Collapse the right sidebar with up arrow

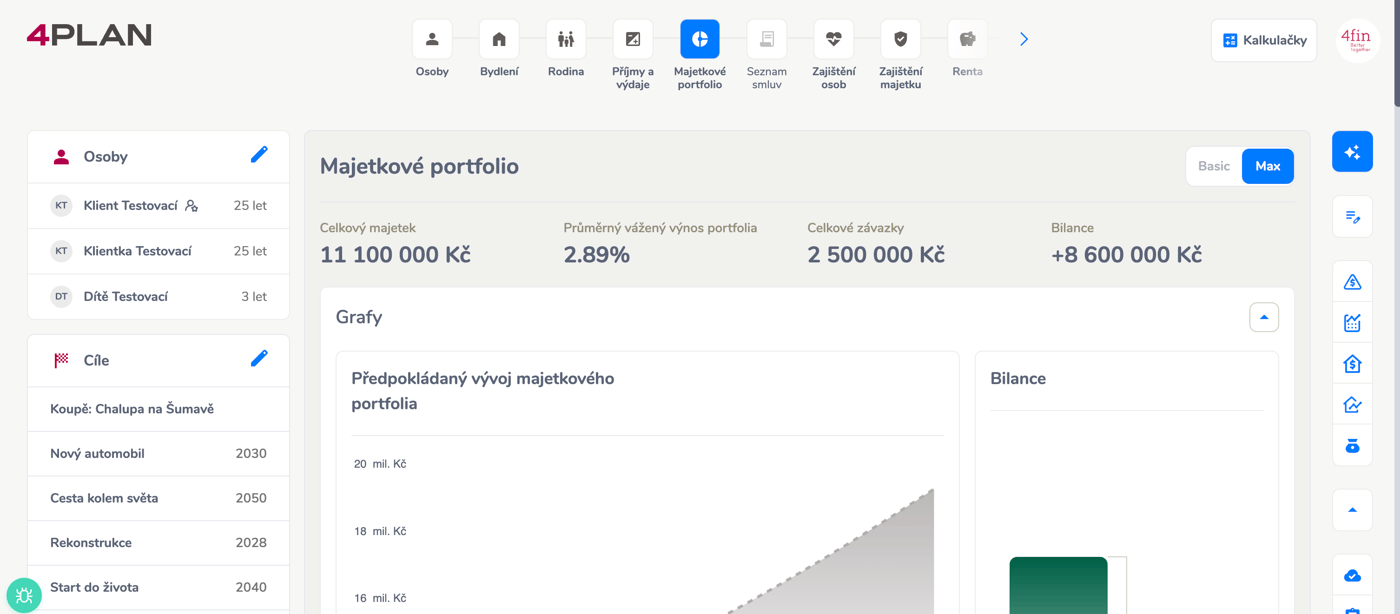[1352, 510]
